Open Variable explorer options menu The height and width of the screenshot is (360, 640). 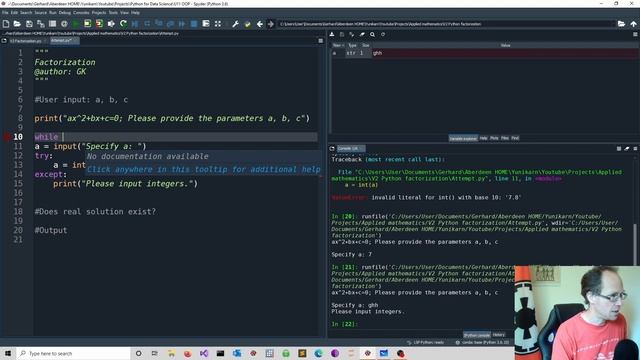click(x=635, y=35)
